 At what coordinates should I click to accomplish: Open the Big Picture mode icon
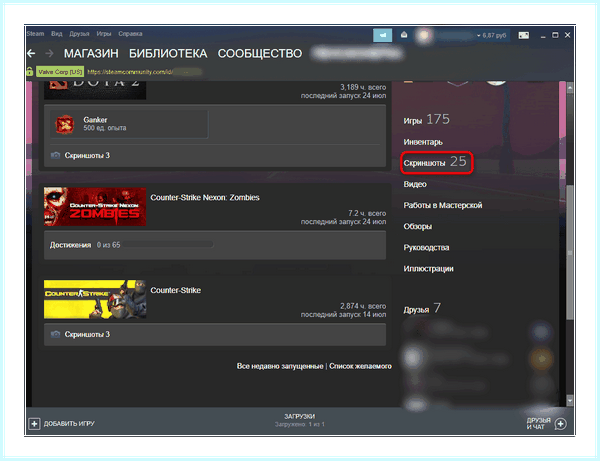[x=382, y=35]
